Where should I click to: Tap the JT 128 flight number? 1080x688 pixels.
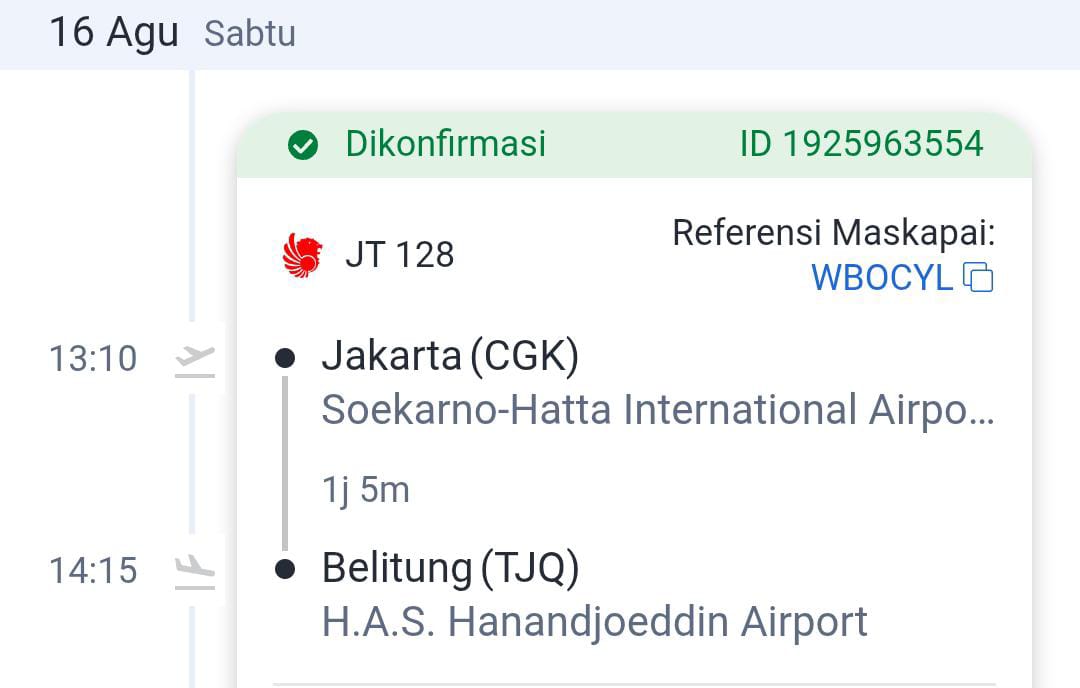click(x=399, y=255)
